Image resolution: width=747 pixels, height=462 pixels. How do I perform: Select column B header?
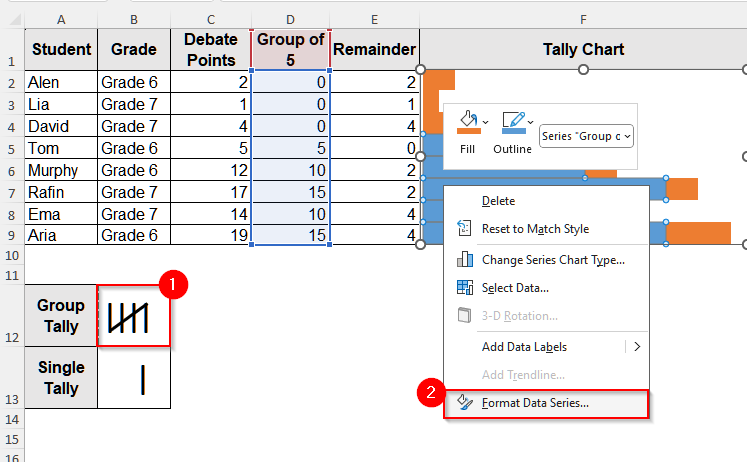[134, 20]
